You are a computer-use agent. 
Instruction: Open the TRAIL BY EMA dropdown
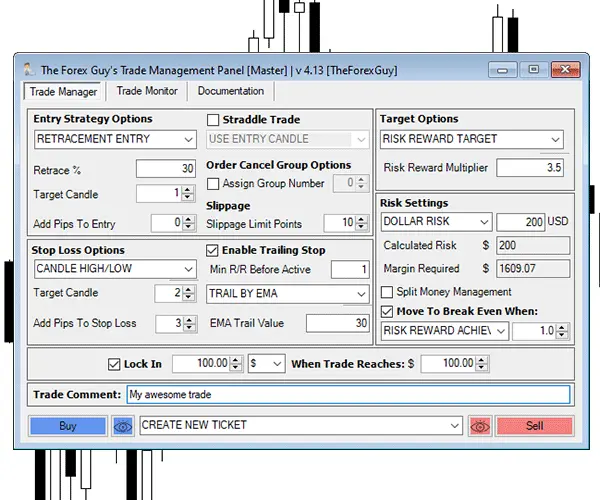tap(288, 294)
